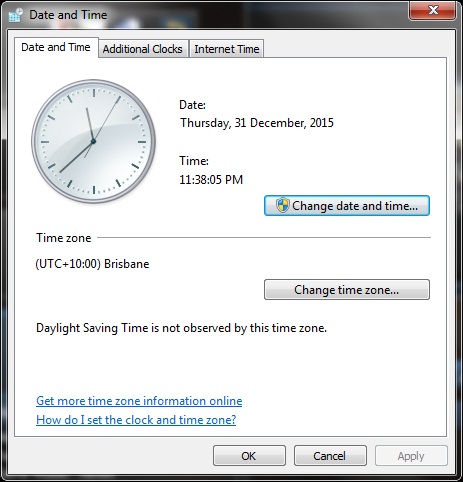The height and width of the screenshot is (482, 463).
Task: Click the Daylight Saving Time notice text
Action: 181,328
